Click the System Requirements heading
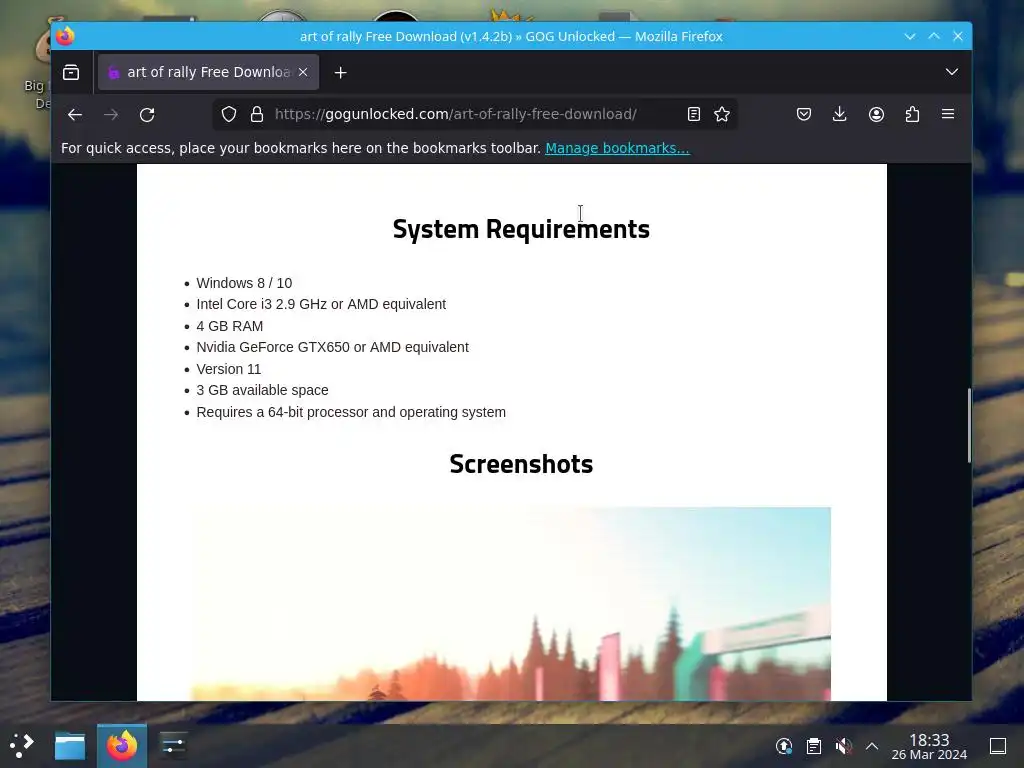Screen dimensions: 1024x768 tap(521, 229)
